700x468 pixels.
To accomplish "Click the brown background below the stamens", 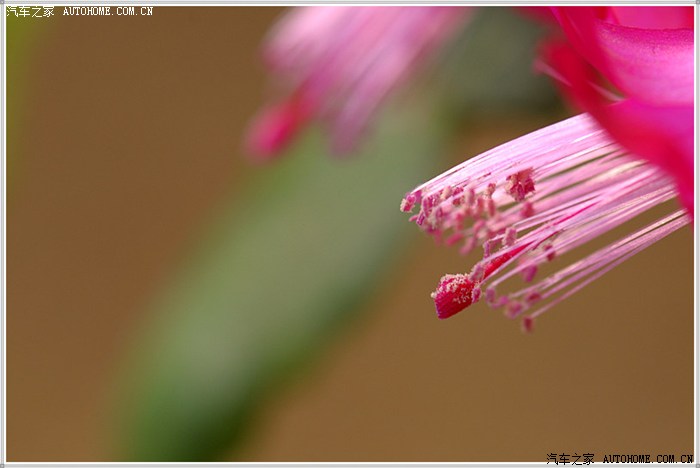I will [x=450, y=390].
